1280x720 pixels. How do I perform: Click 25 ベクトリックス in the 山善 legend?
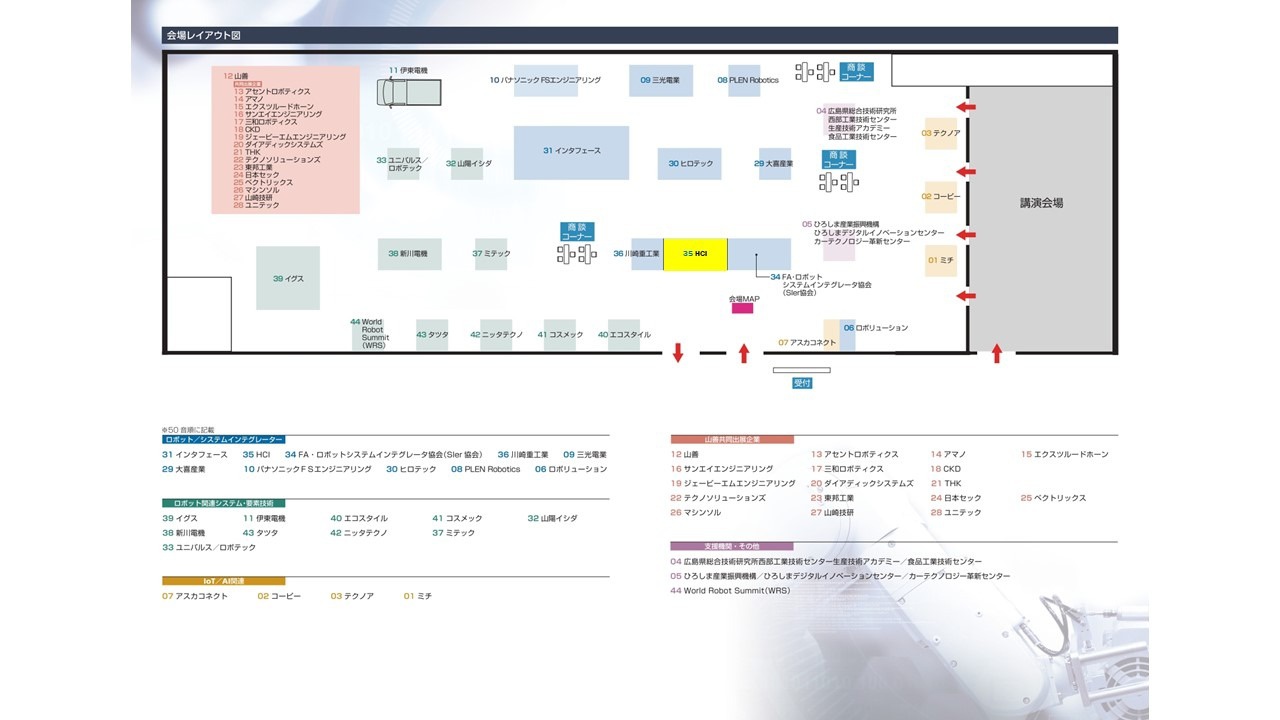click(1053, 498)
